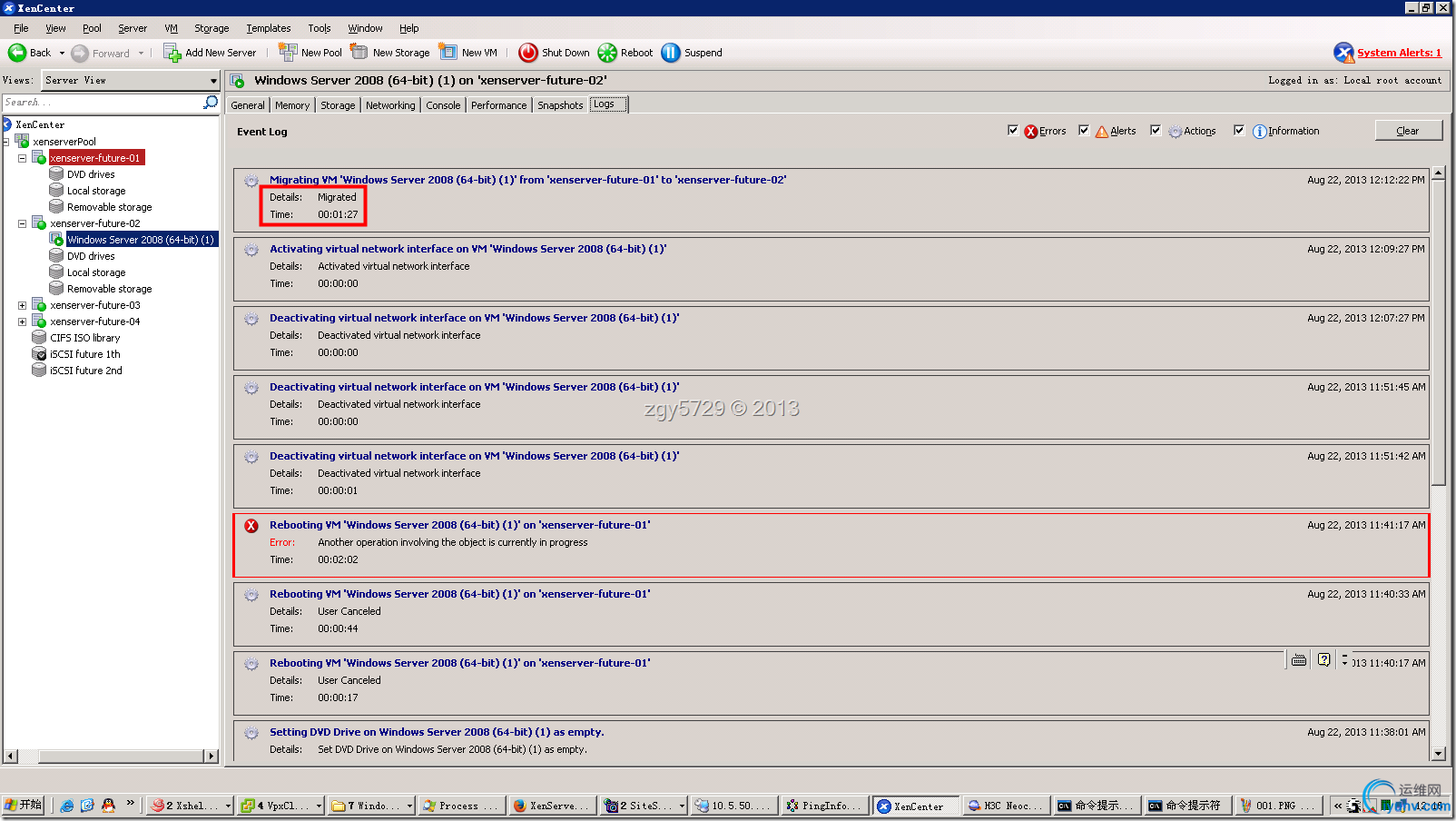1456x821 pixels.
Task: Click the event log scroll down arrow
Action: (1438, 754)
